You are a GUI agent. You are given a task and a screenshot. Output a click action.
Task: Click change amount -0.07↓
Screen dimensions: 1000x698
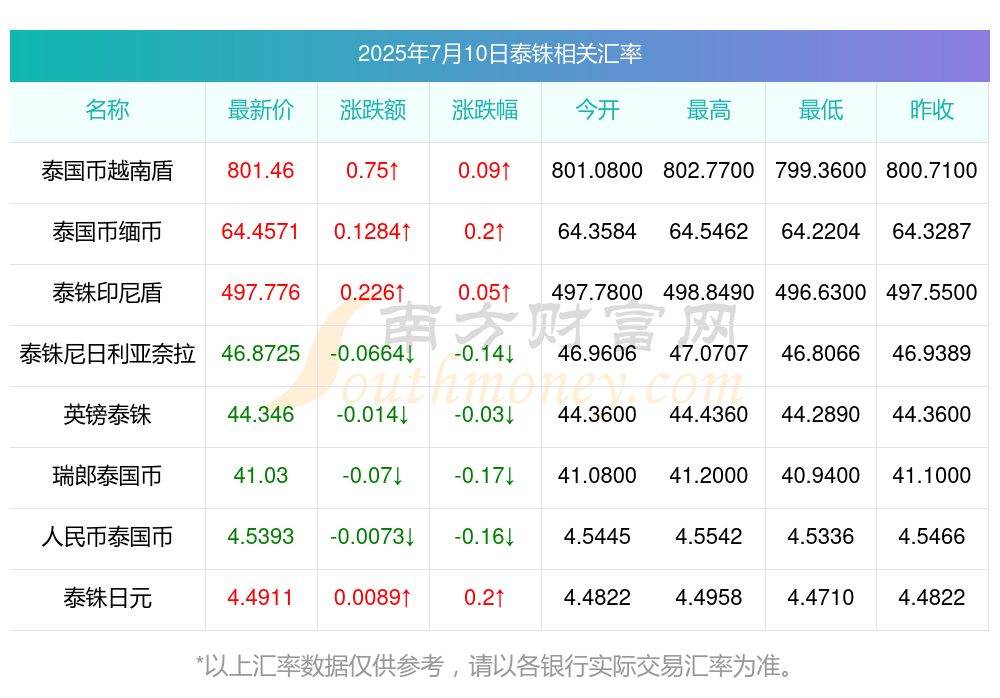(373, 475)
